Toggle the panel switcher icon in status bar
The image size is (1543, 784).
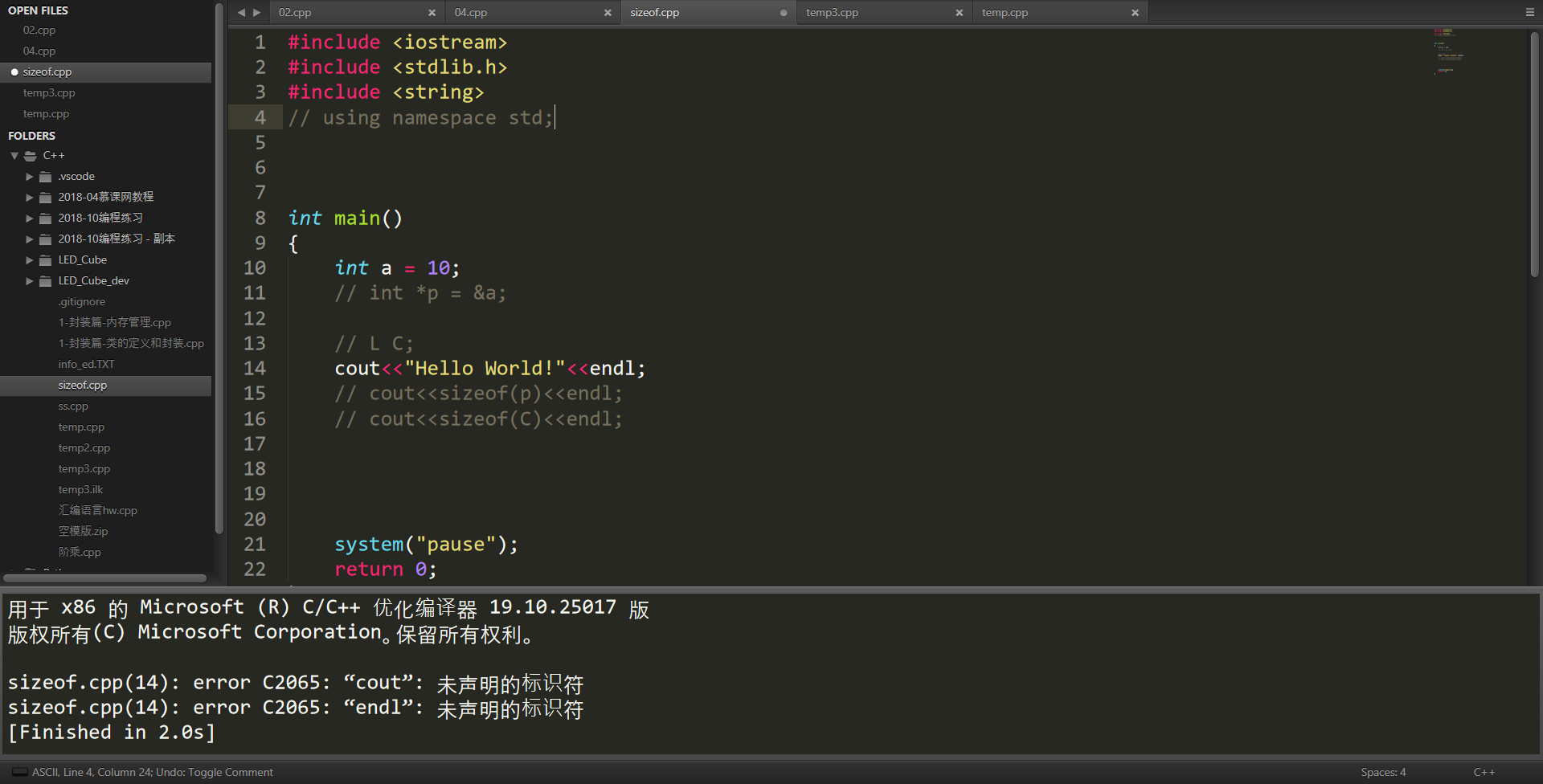tap(19, 772)
